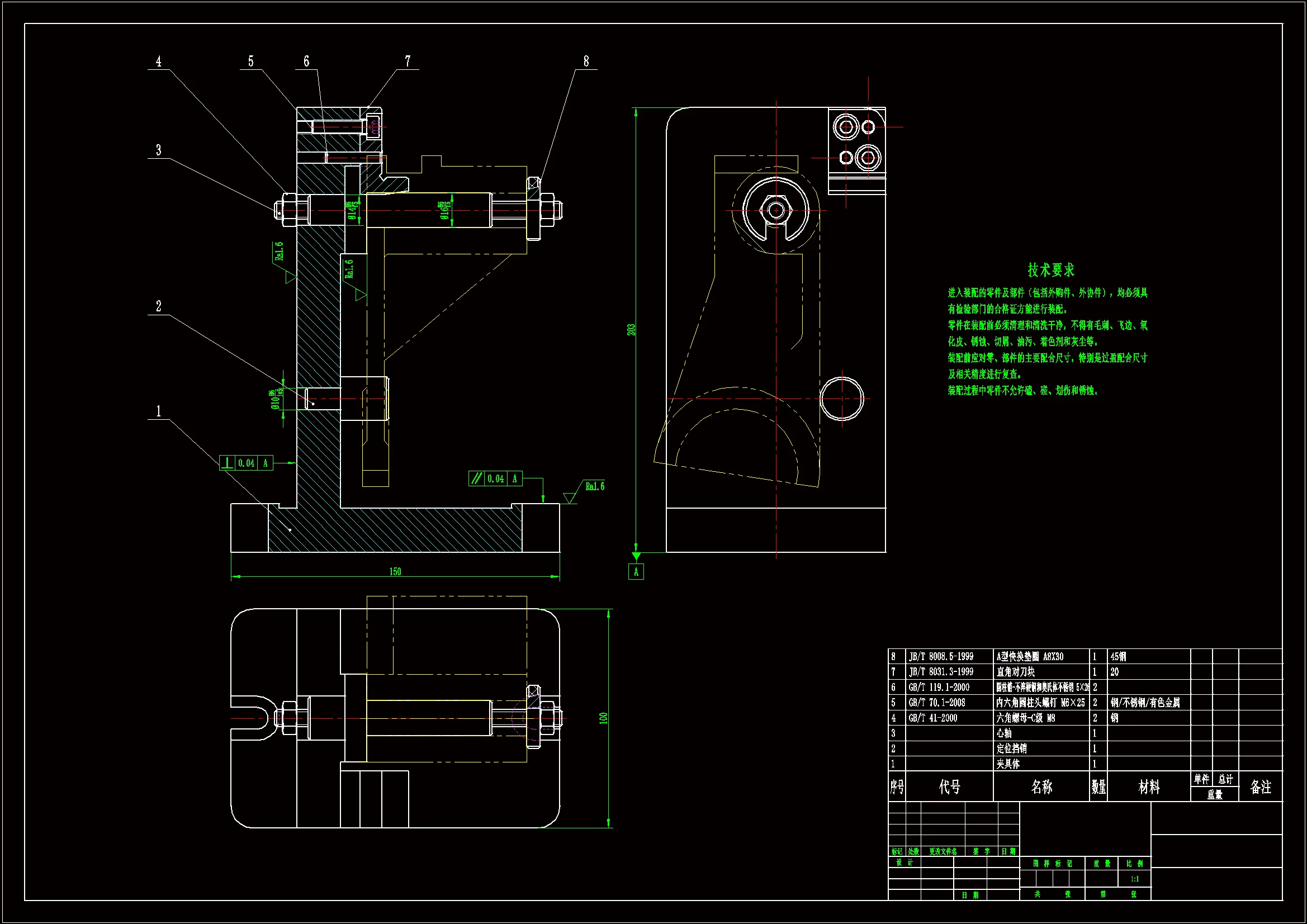Click the 100 depth dimension text
The width and height of the screenshot is (1307, 924).
(603, 718)
